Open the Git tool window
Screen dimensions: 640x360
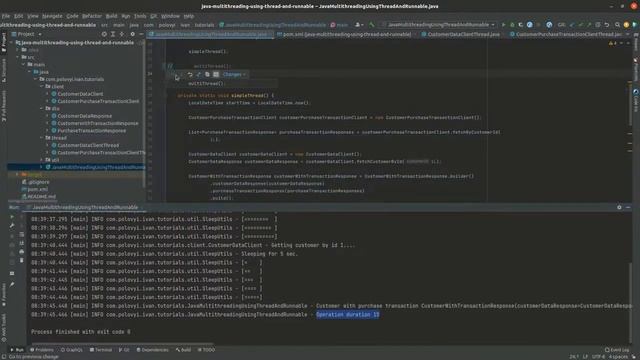pyautogui.click(x=124, y=350)
